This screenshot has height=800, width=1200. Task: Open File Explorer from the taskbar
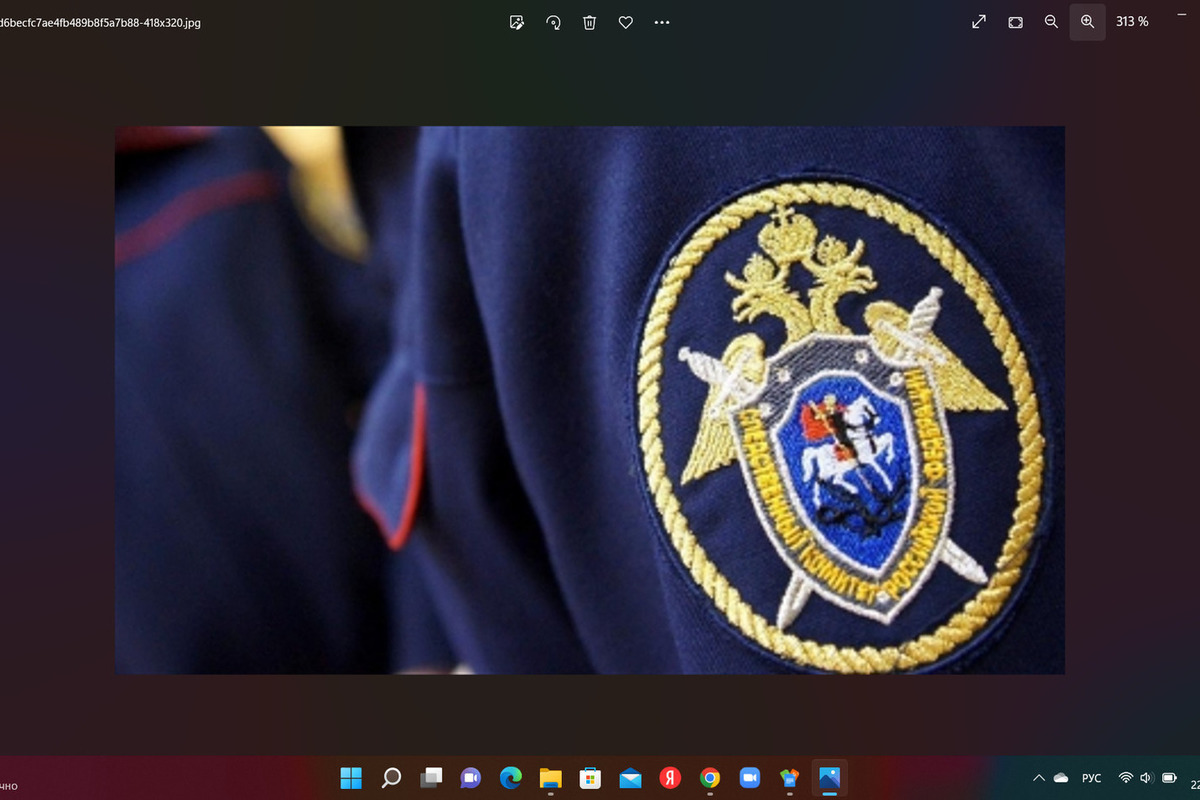(x=551, y=778)
